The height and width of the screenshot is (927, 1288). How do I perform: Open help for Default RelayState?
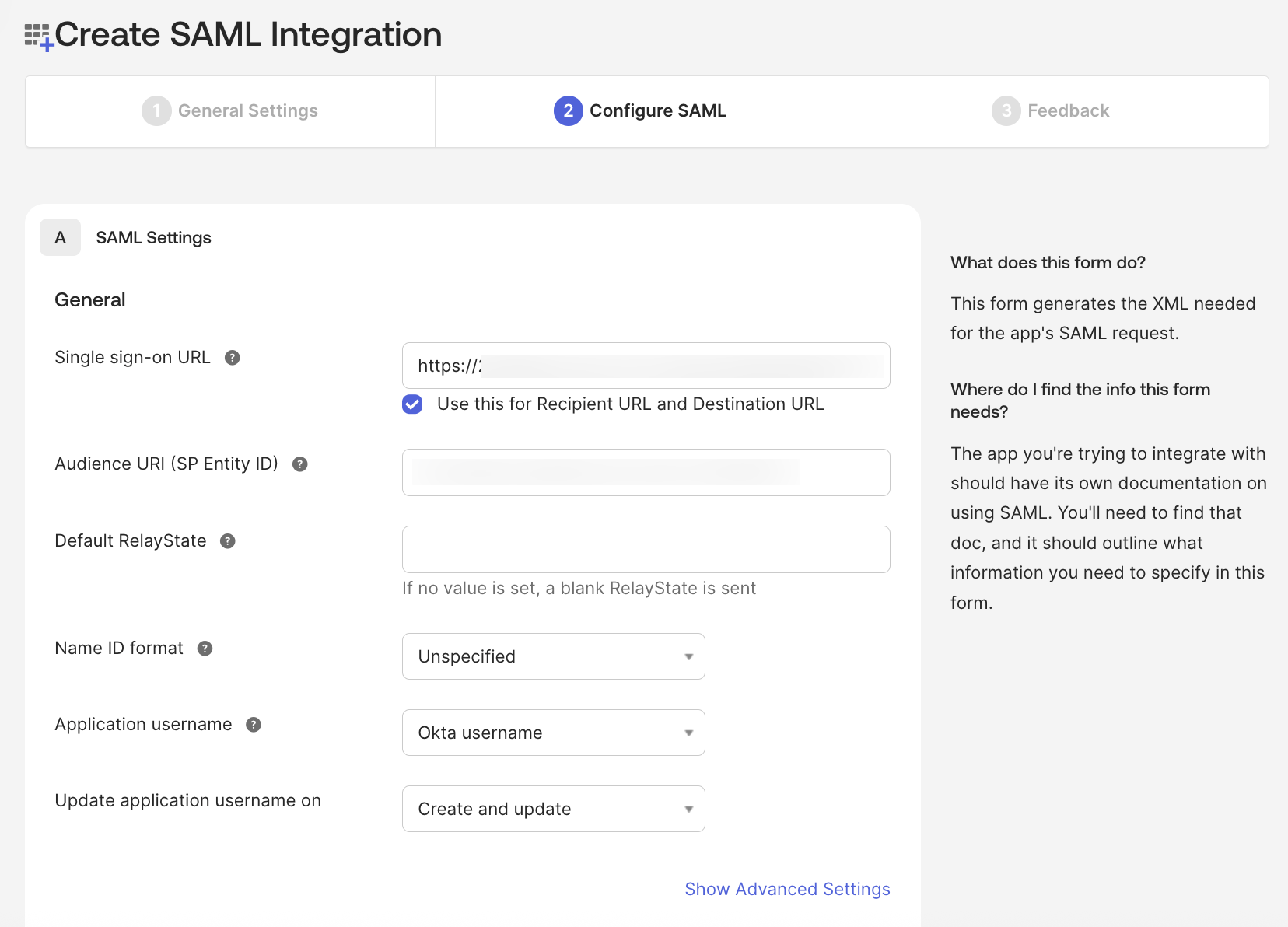tap(227, 540)
